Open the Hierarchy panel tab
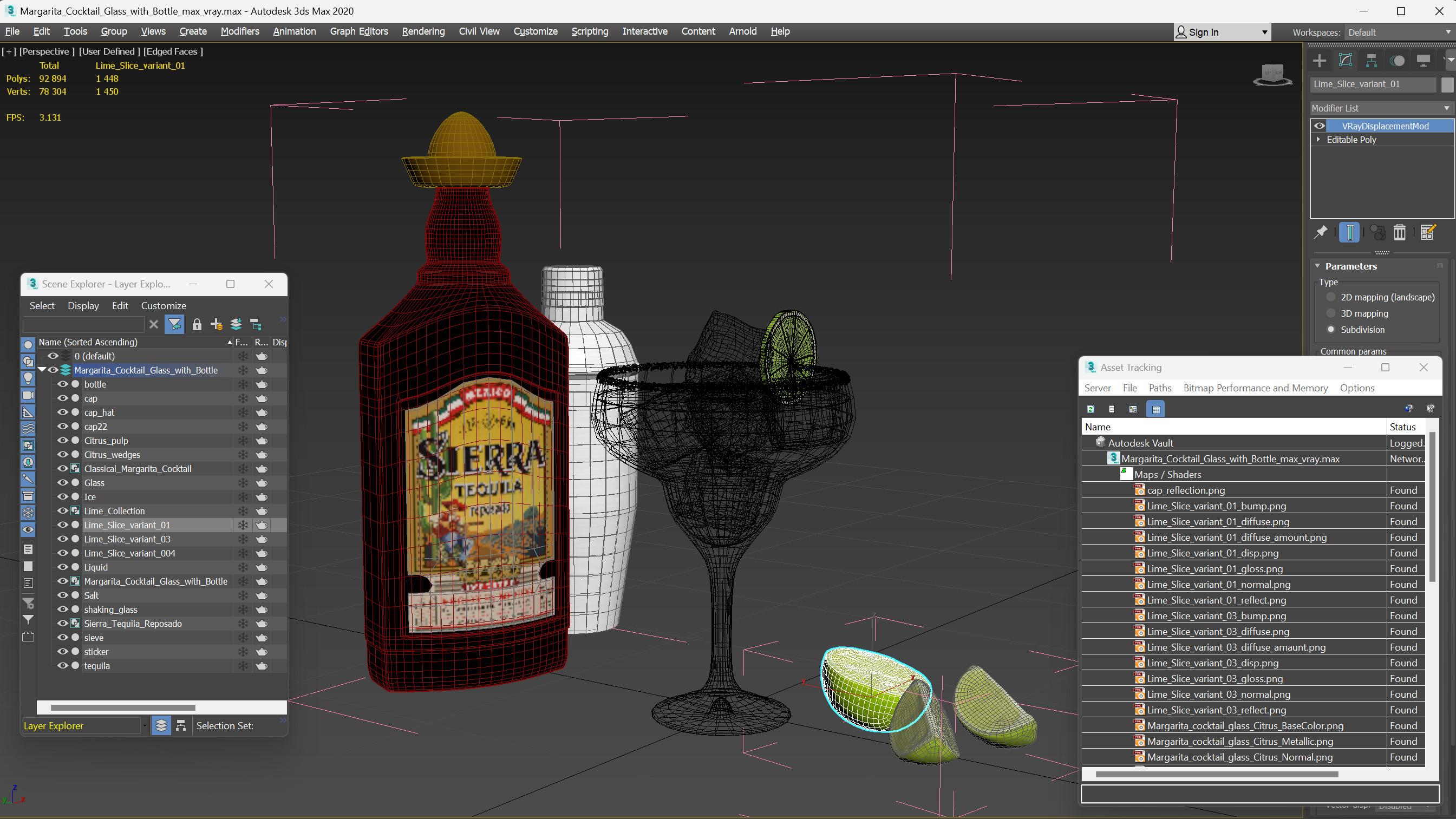 (x=1371, y=61)
